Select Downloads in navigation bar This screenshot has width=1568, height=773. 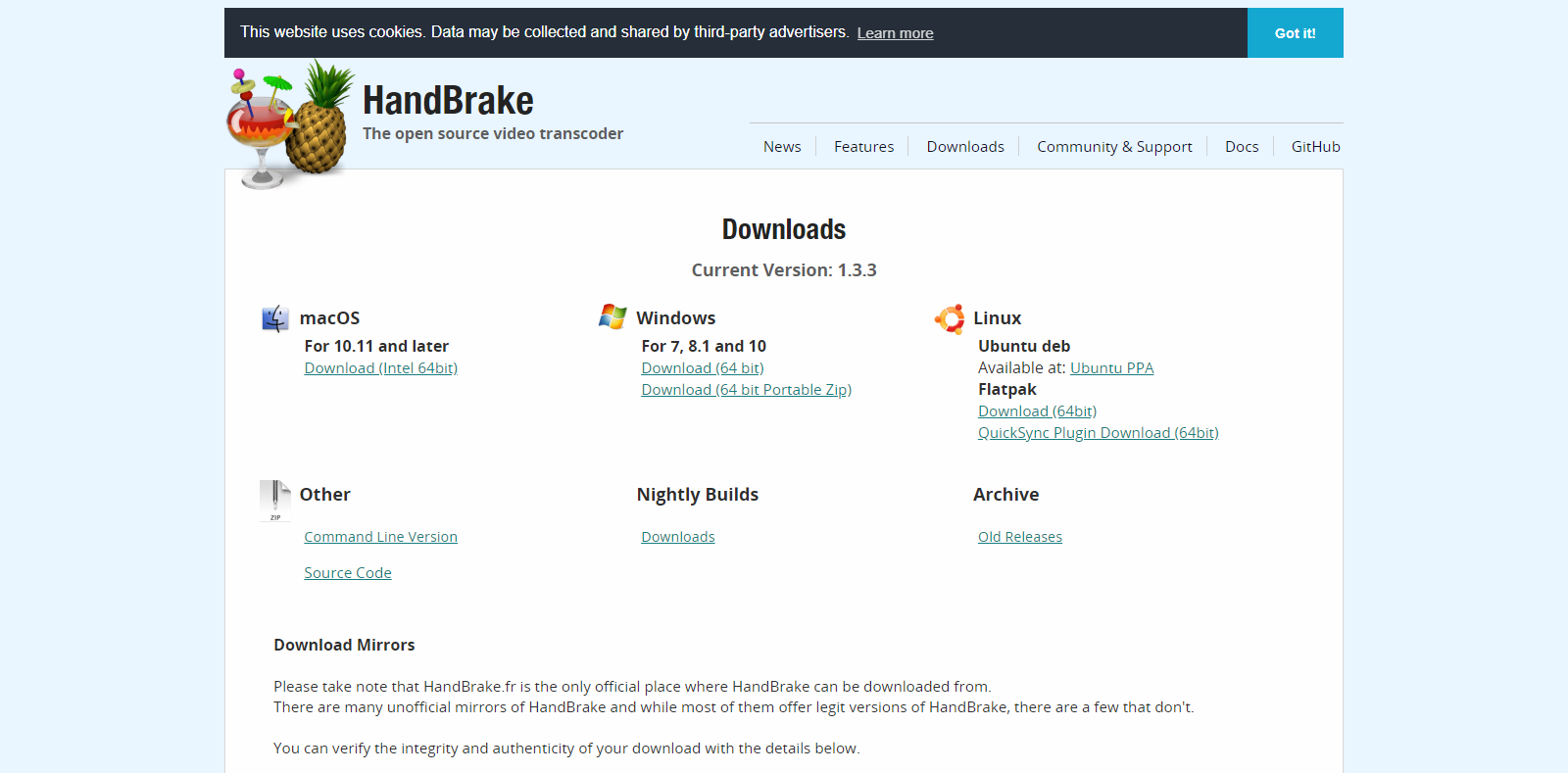point(965,146)
